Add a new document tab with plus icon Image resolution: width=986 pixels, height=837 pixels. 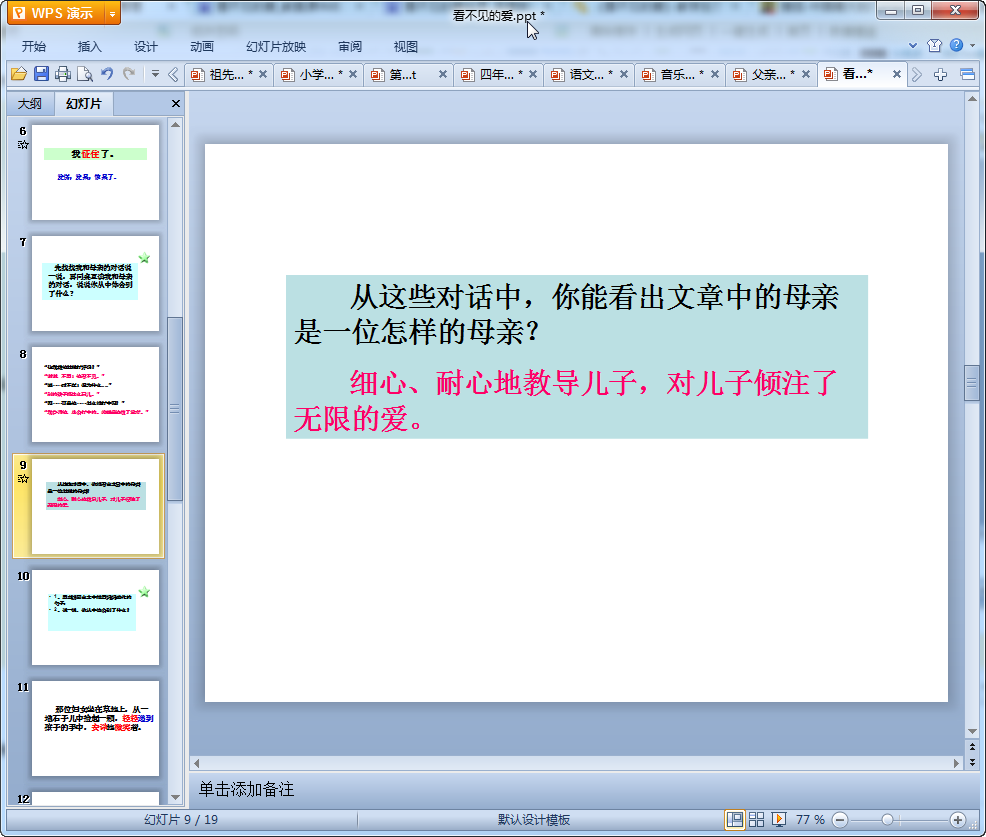coord(940,74)
